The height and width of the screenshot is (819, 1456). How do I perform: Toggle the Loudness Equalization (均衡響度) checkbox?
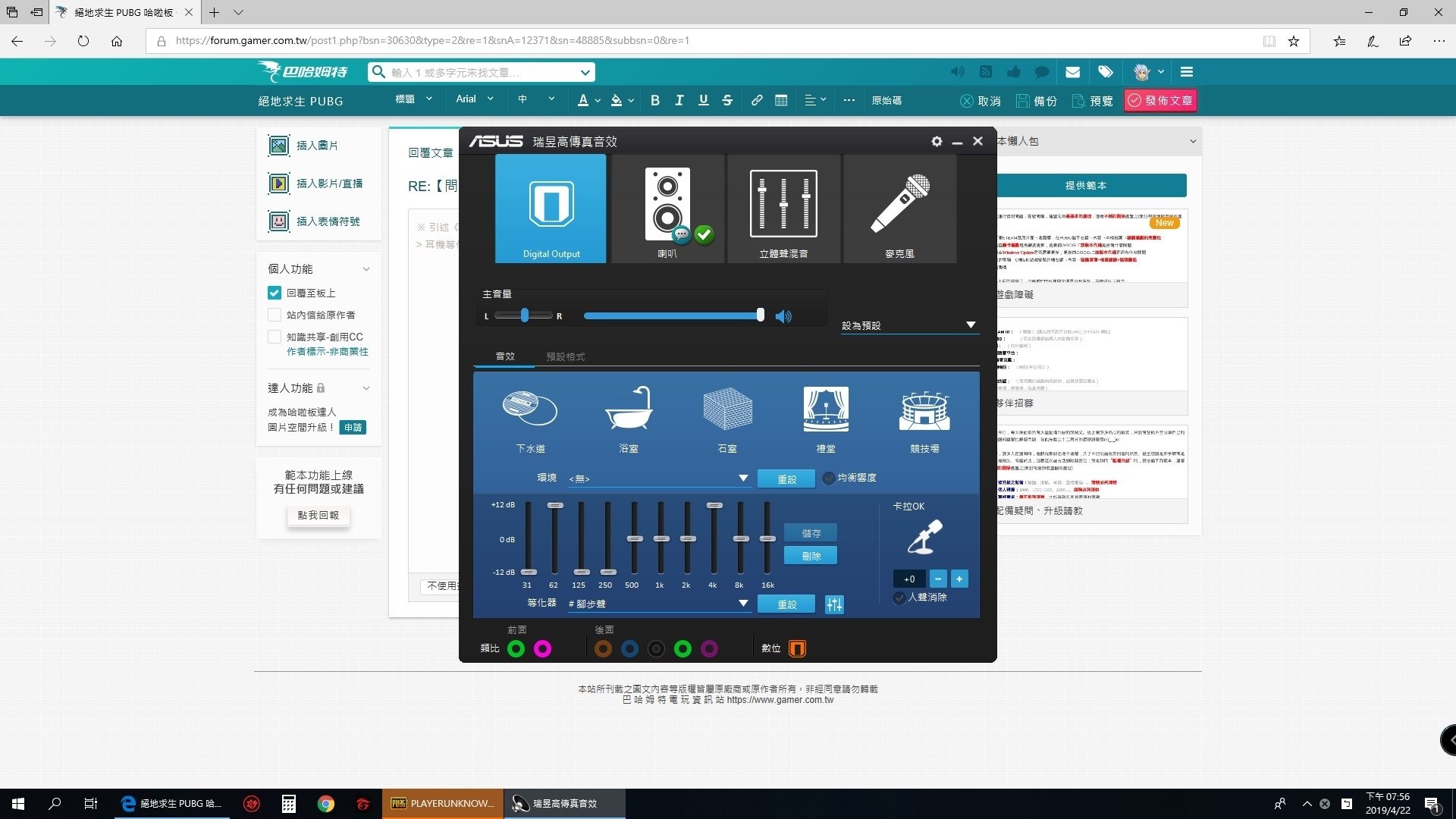tap(828, 478)
